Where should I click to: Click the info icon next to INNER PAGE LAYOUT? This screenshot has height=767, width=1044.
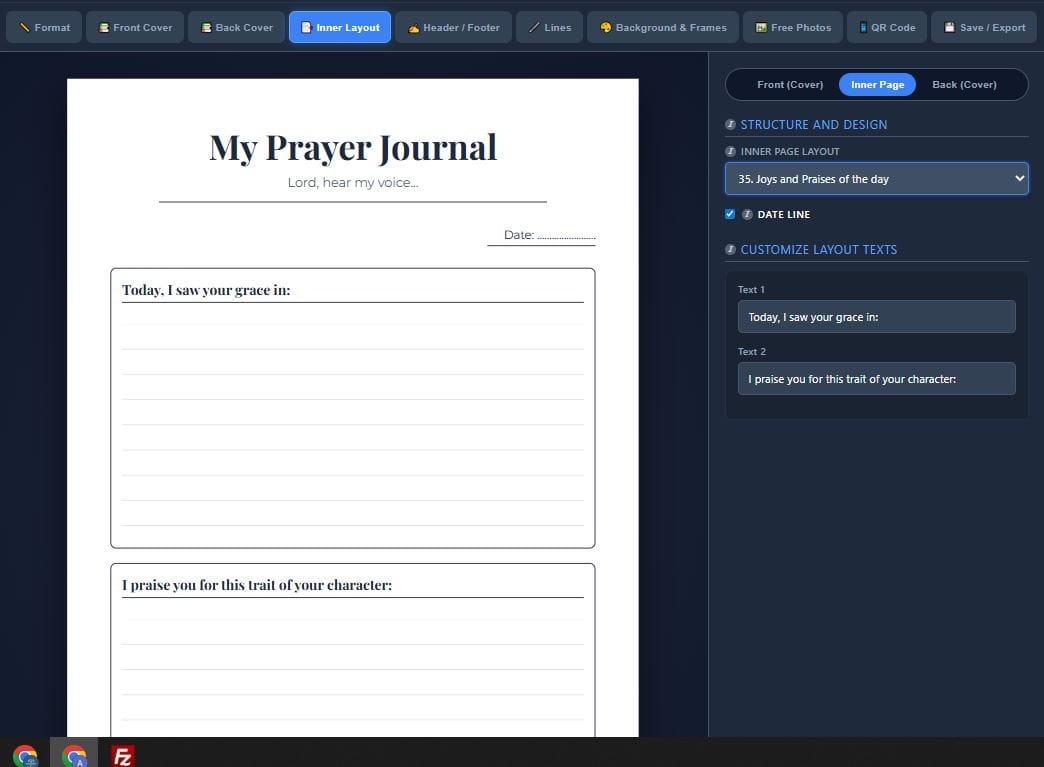pos(730,151)
